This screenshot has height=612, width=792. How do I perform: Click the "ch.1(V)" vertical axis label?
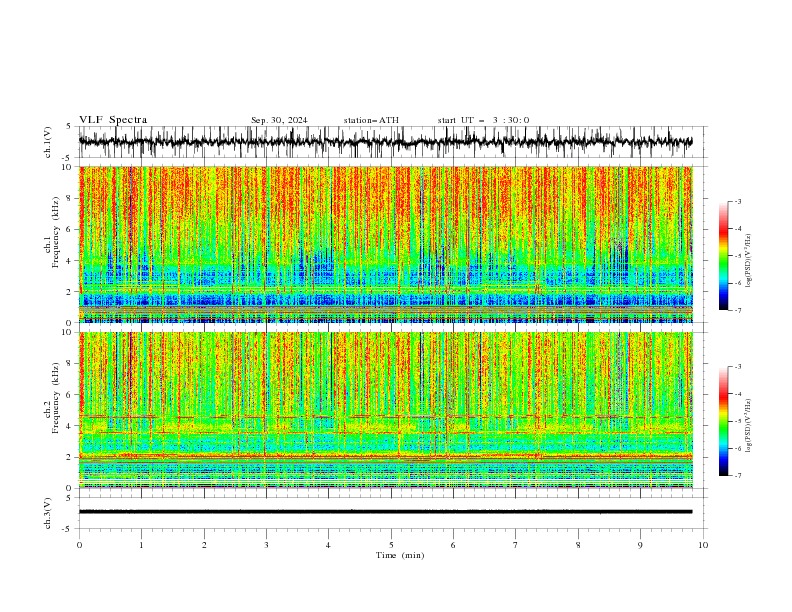coord(48,142)
